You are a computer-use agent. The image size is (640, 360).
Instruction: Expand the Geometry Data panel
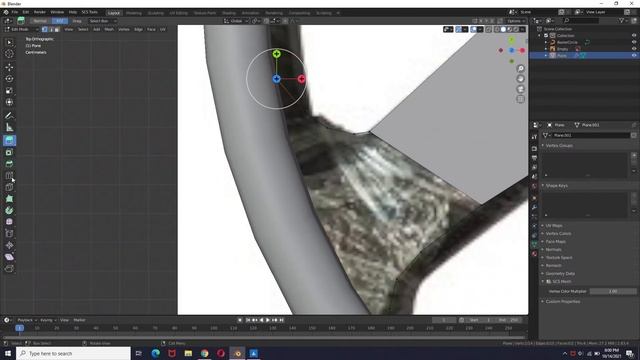(560, 273)
